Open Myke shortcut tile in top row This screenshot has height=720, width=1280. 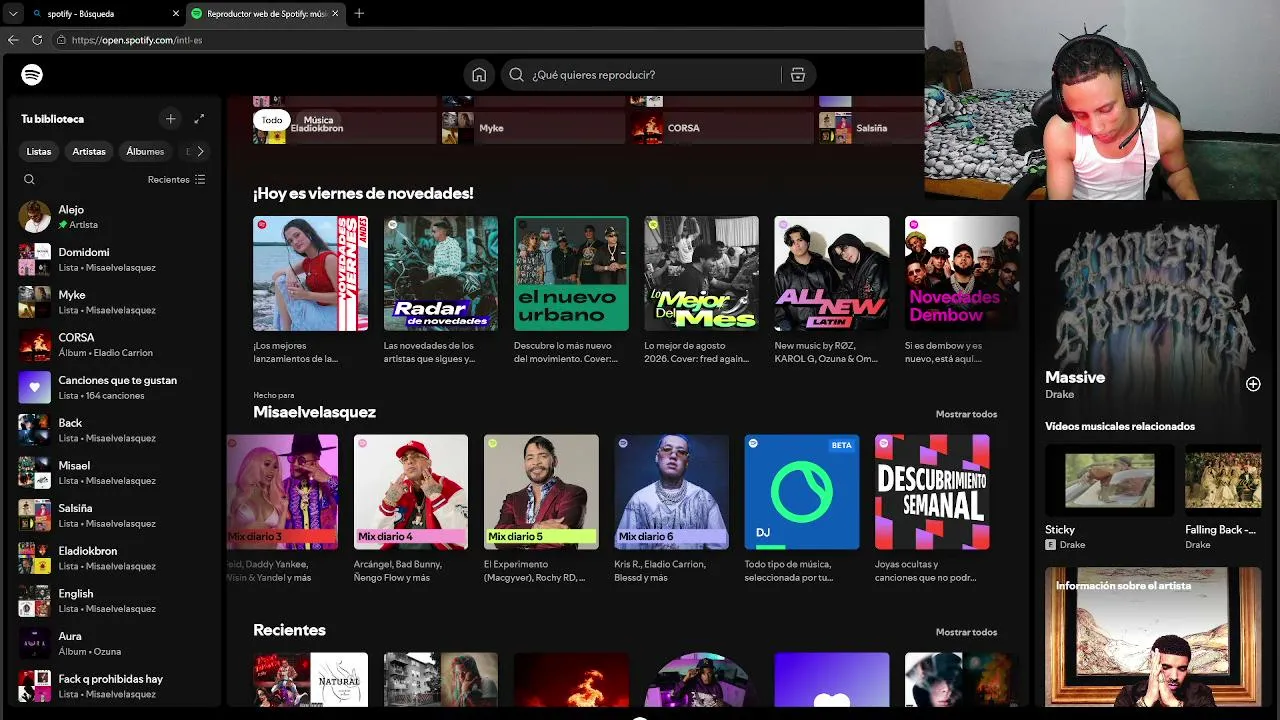532,128
